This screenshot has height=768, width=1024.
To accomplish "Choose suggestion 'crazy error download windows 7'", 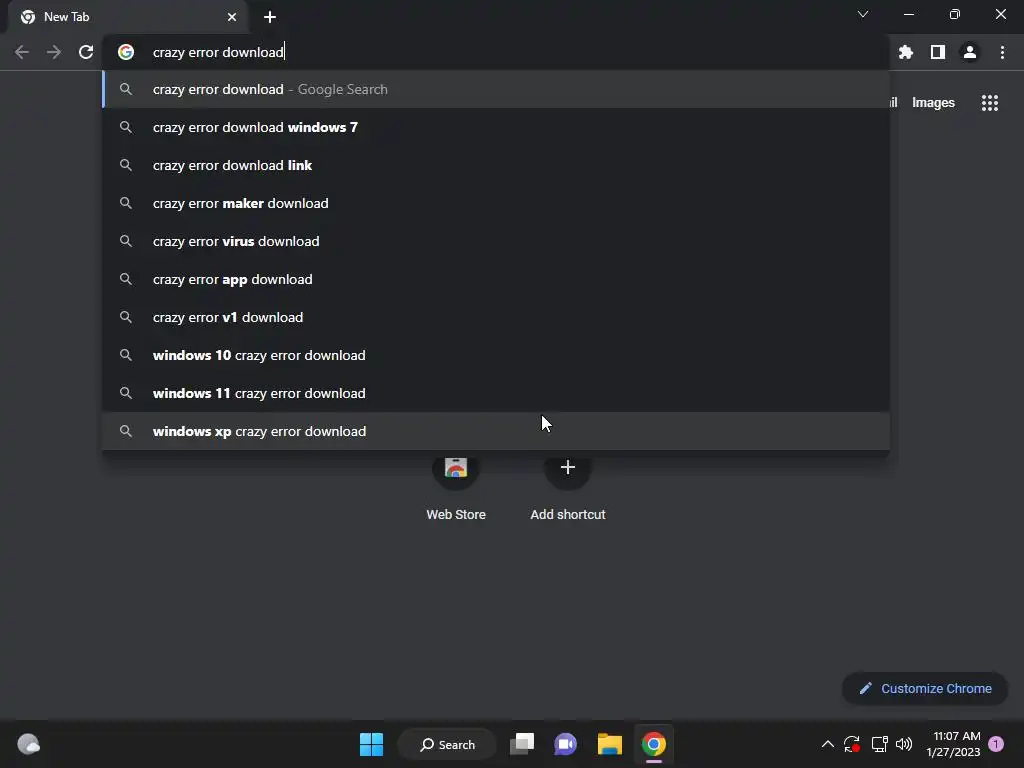I will (x=496, y=127).
